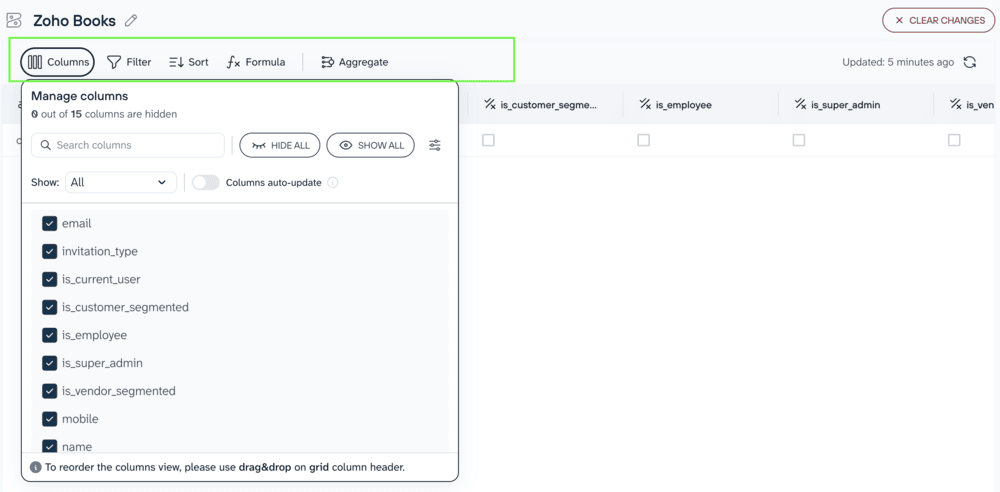The height and width of the screenshot is (492, 1000).
Task: Uncheck the name column checkbox
Action: click(x=50, y=446)
